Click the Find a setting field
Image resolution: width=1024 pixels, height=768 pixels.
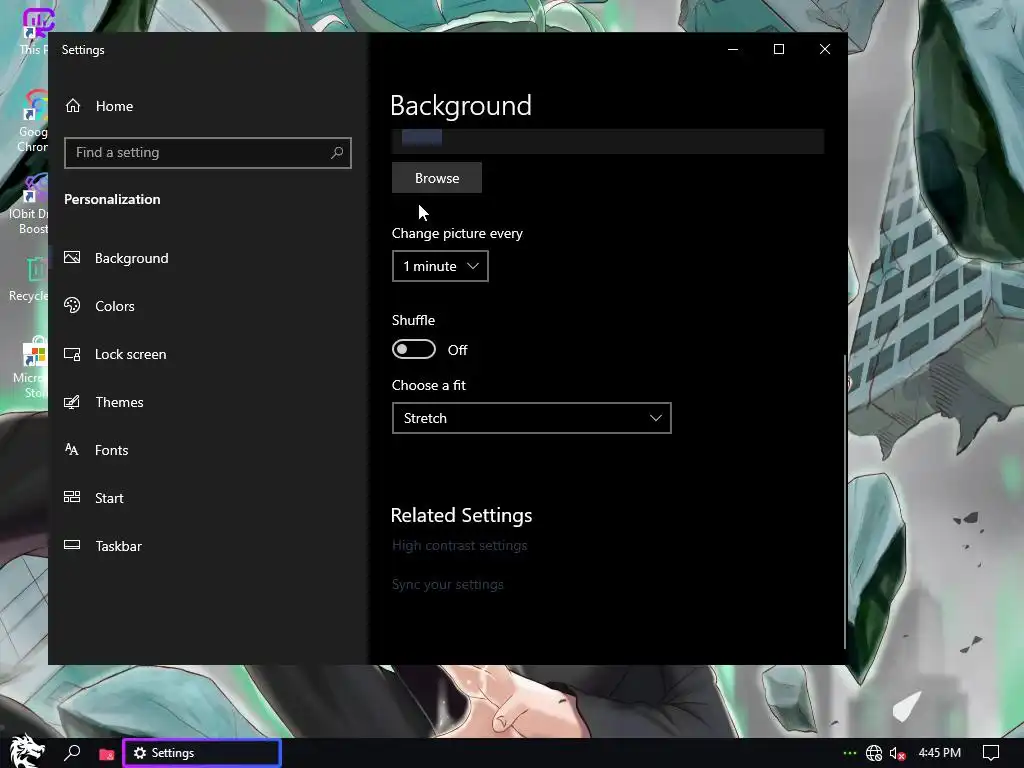pyautogui.click(x=208, y=153)
